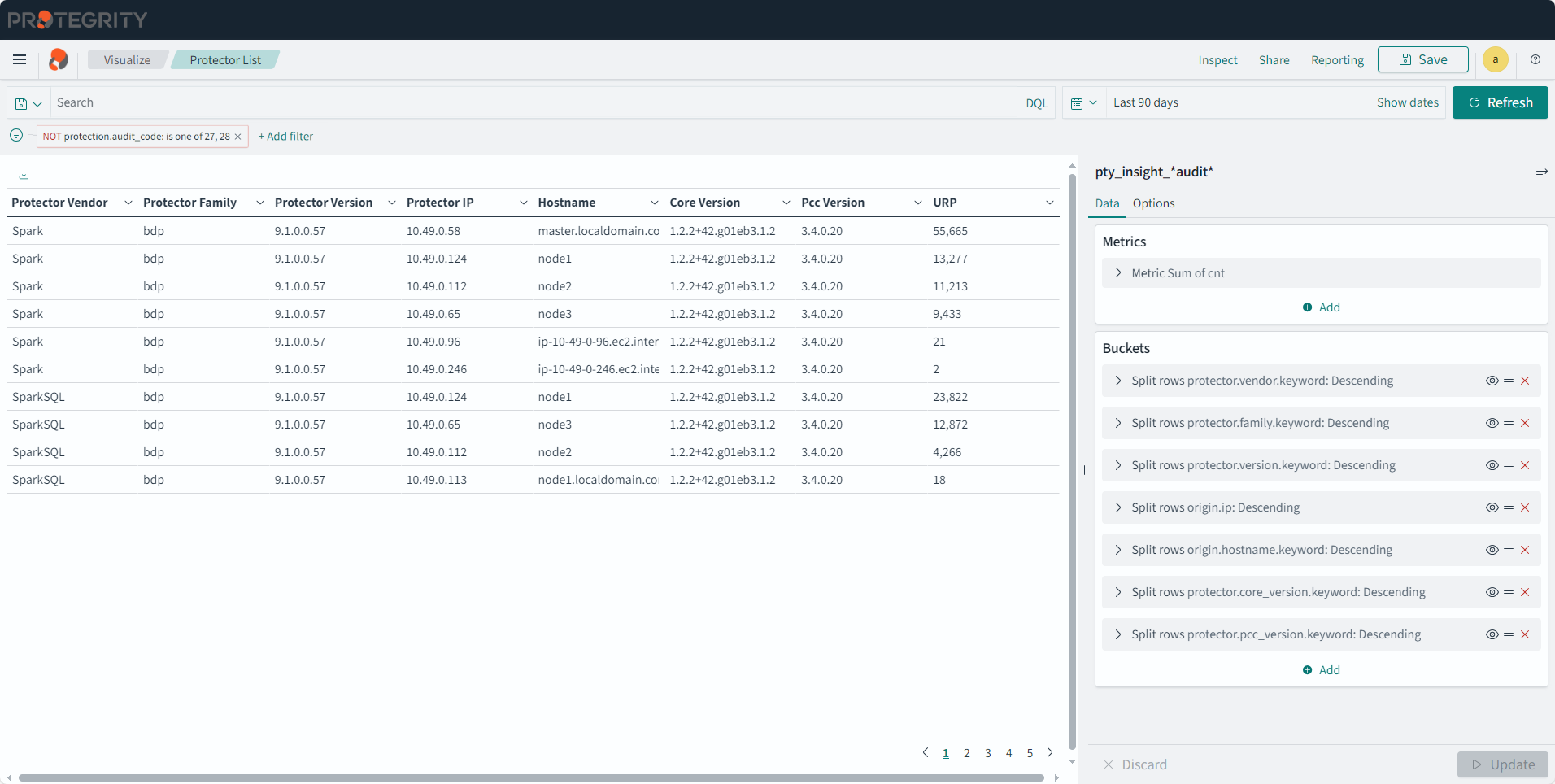Click the Show dates link

point(1407,102)
